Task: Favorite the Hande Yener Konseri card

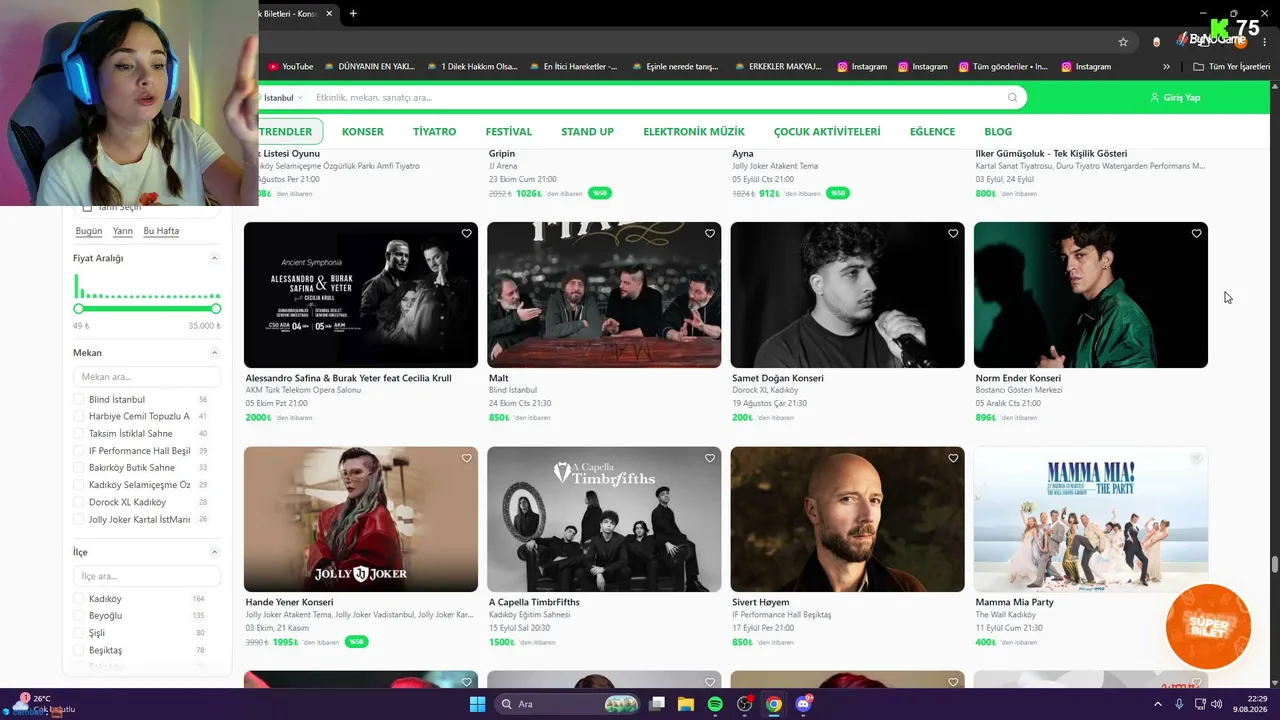Action: (x=466, y=458)
